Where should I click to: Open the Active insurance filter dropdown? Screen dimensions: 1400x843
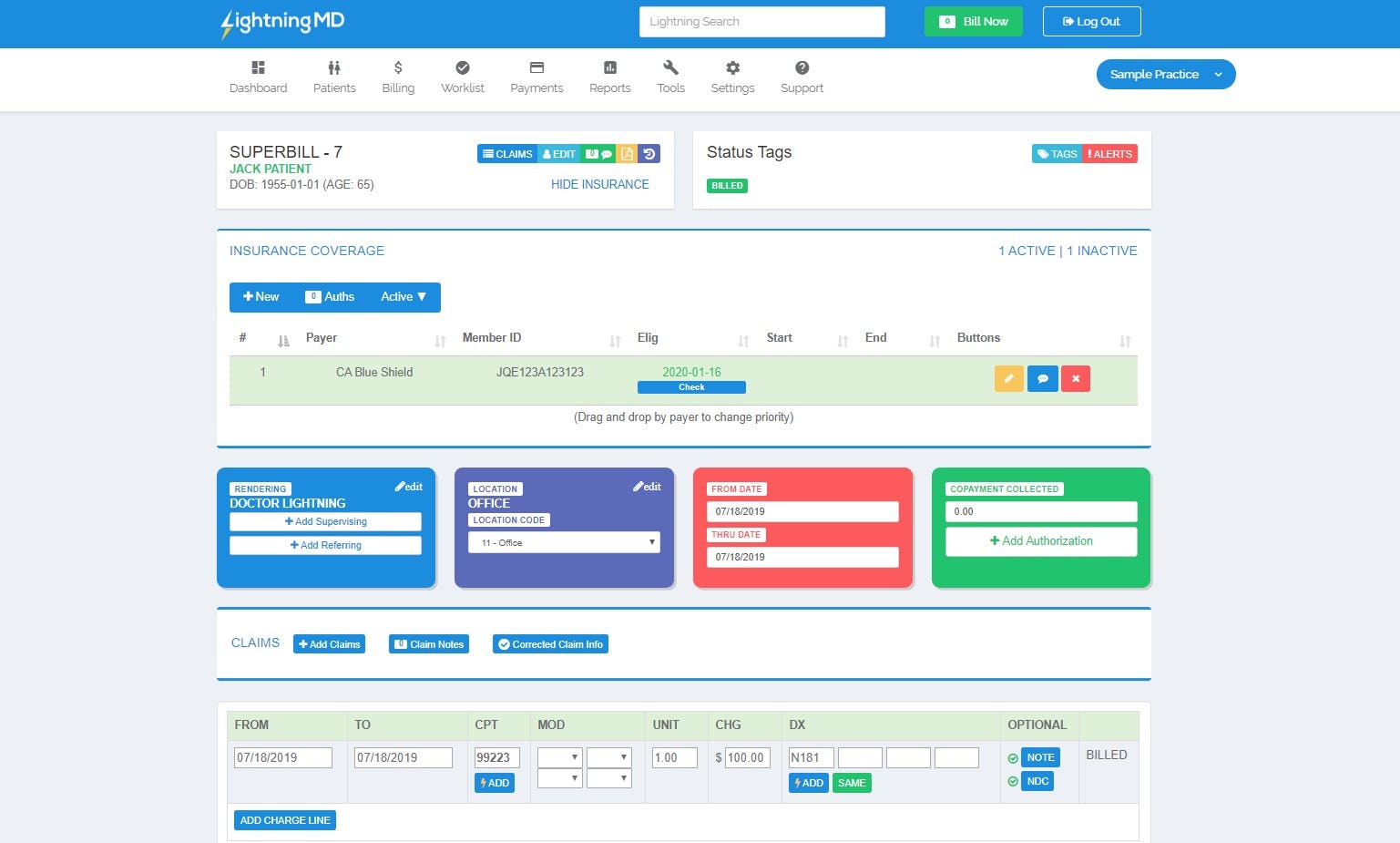pos(403,296)
